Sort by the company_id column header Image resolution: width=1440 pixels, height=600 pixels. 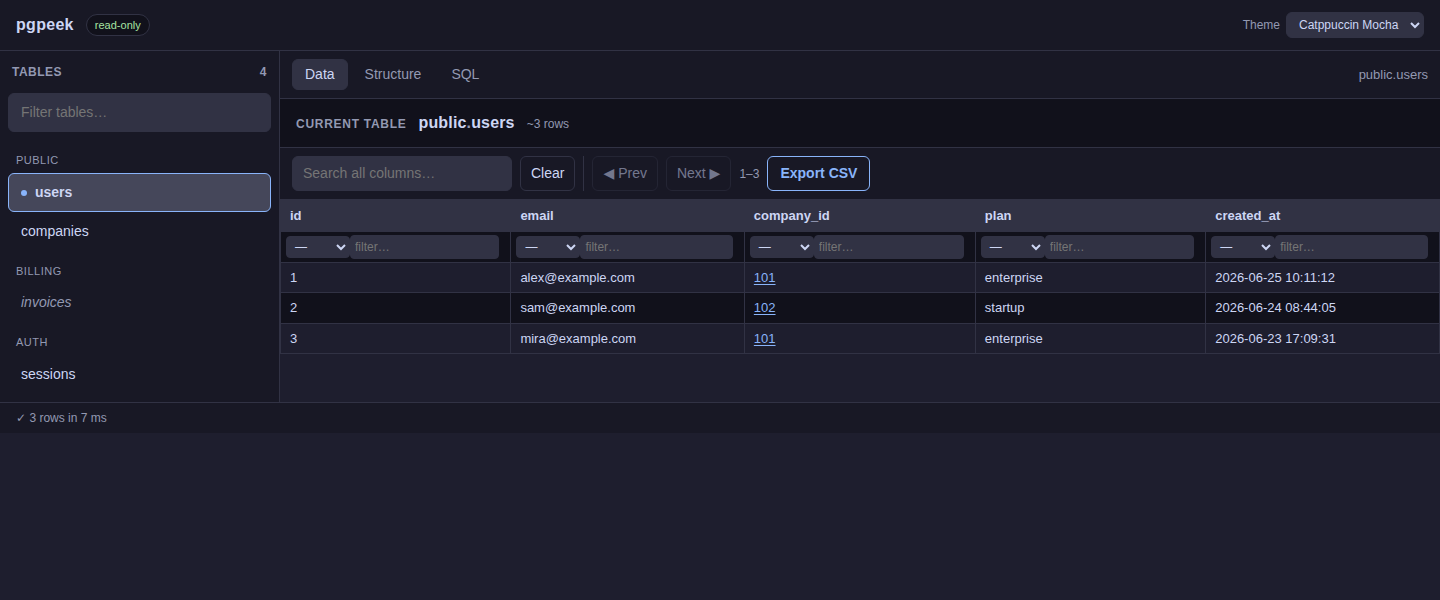[x=859, y=215]
